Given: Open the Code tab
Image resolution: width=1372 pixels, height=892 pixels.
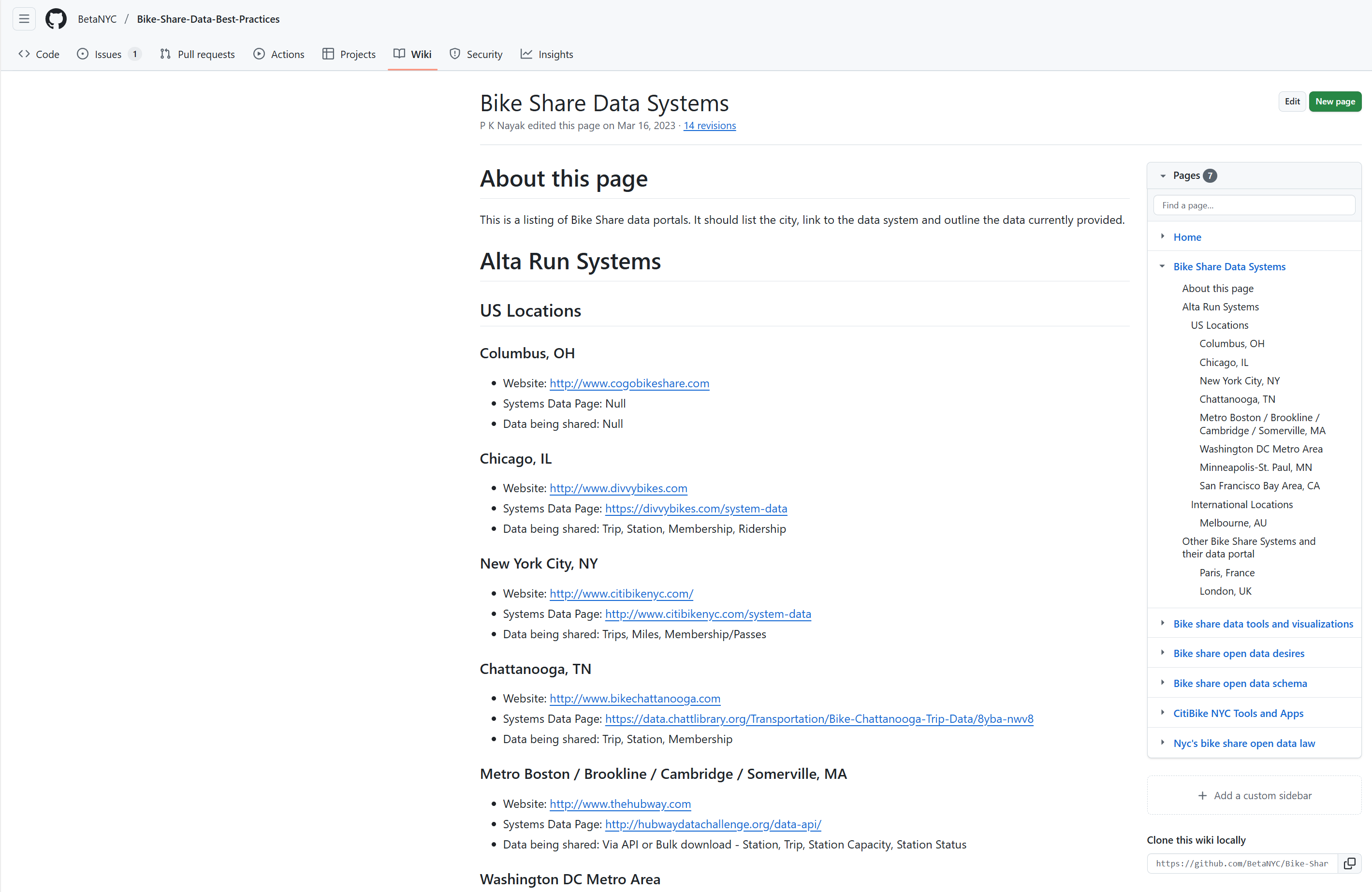Looking at the screenshot, I should tap(39, 54).
